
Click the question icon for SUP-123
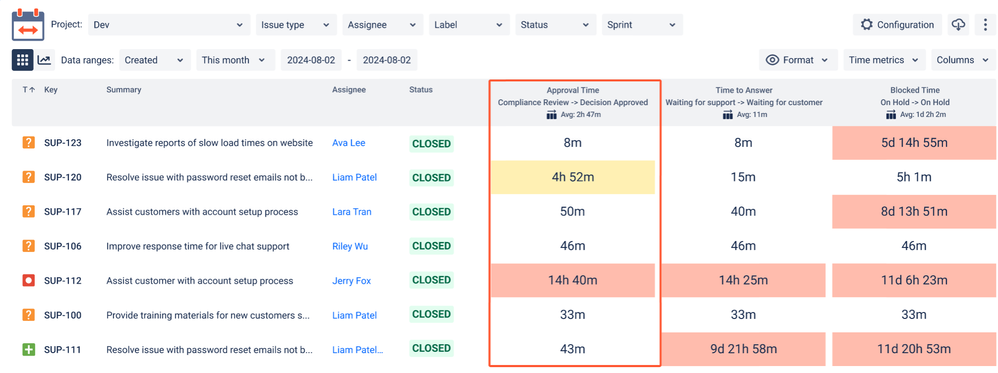[28, 143]
